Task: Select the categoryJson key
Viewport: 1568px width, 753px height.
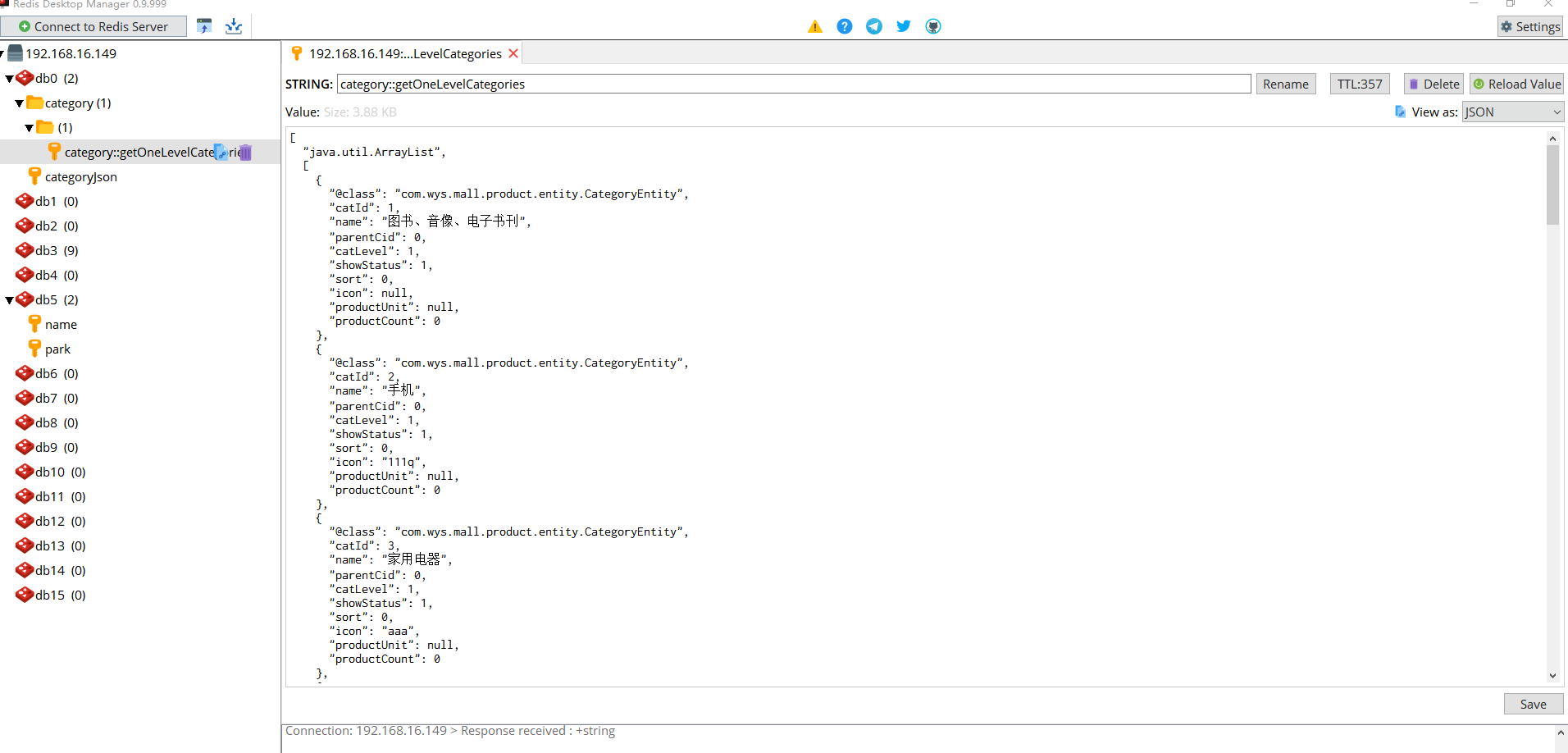Action: tap(82, 176)
